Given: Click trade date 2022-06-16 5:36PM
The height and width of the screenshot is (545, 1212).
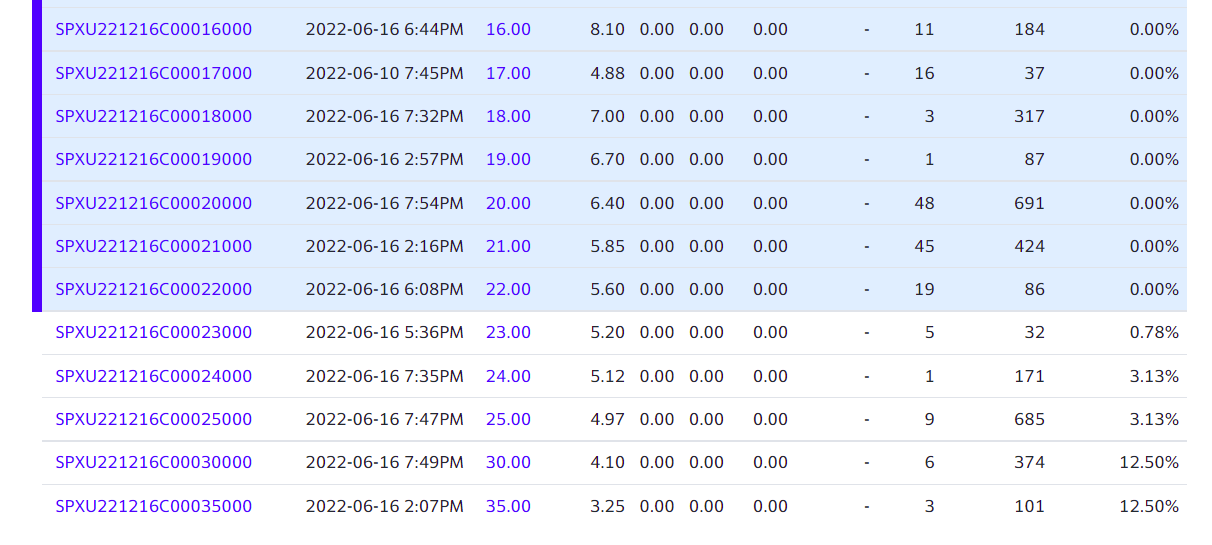Looking at the screenshot, I should point(385,333).
